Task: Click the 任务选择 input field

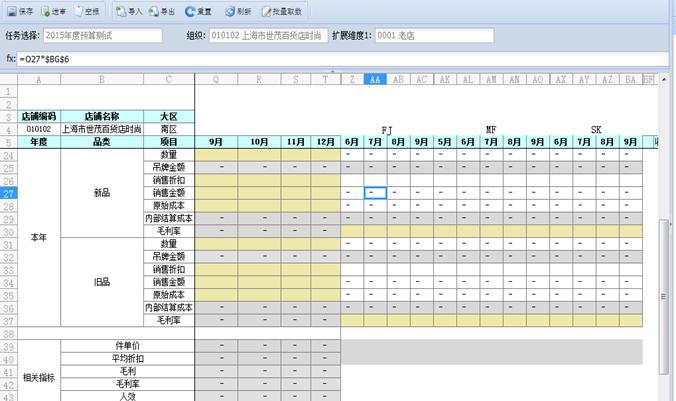Action: click(x=103, y=35)
